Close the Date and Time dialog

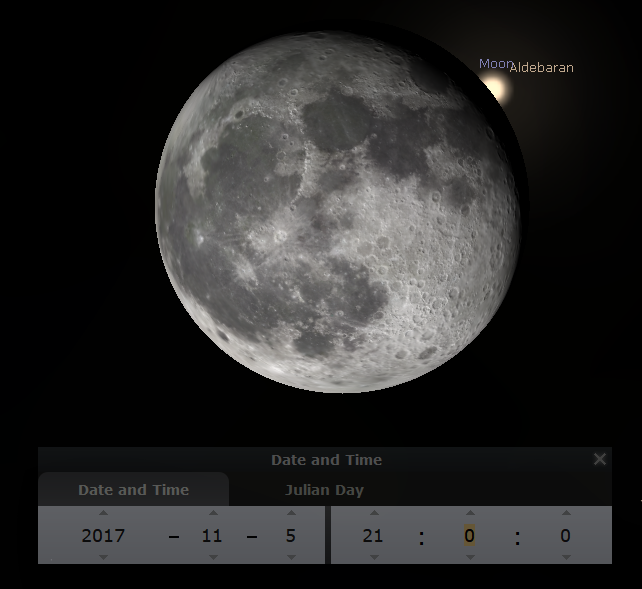[x=599, y=459]
